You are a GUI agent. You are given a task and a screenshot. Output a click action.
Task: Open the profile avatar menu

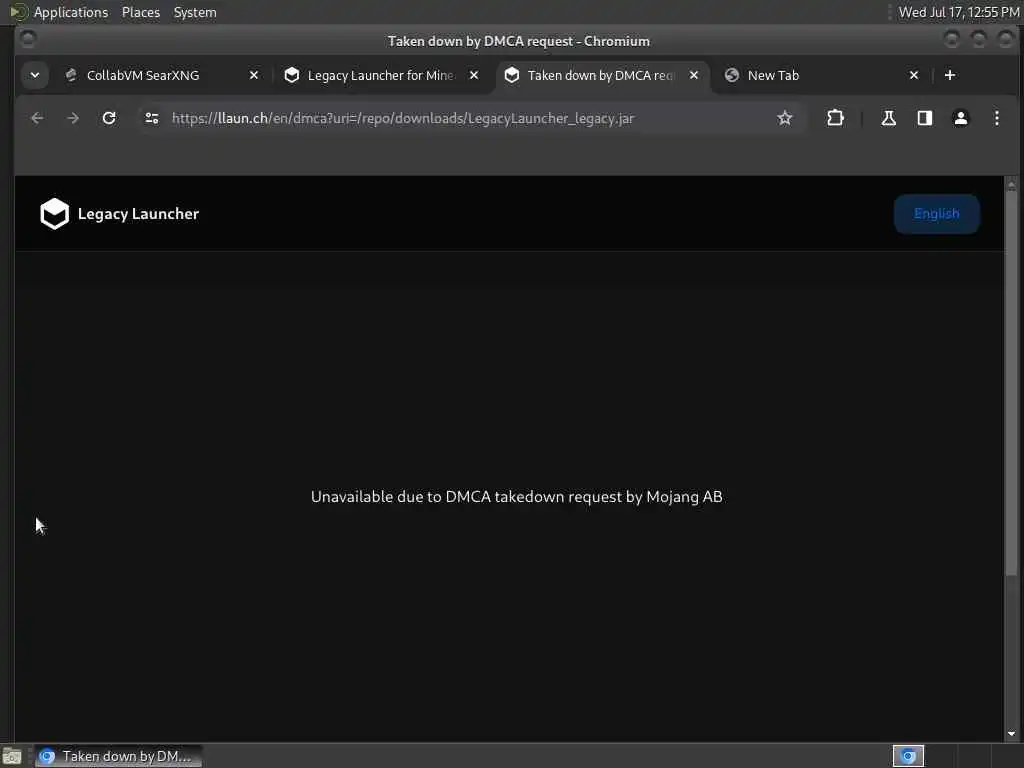(961, 118)
